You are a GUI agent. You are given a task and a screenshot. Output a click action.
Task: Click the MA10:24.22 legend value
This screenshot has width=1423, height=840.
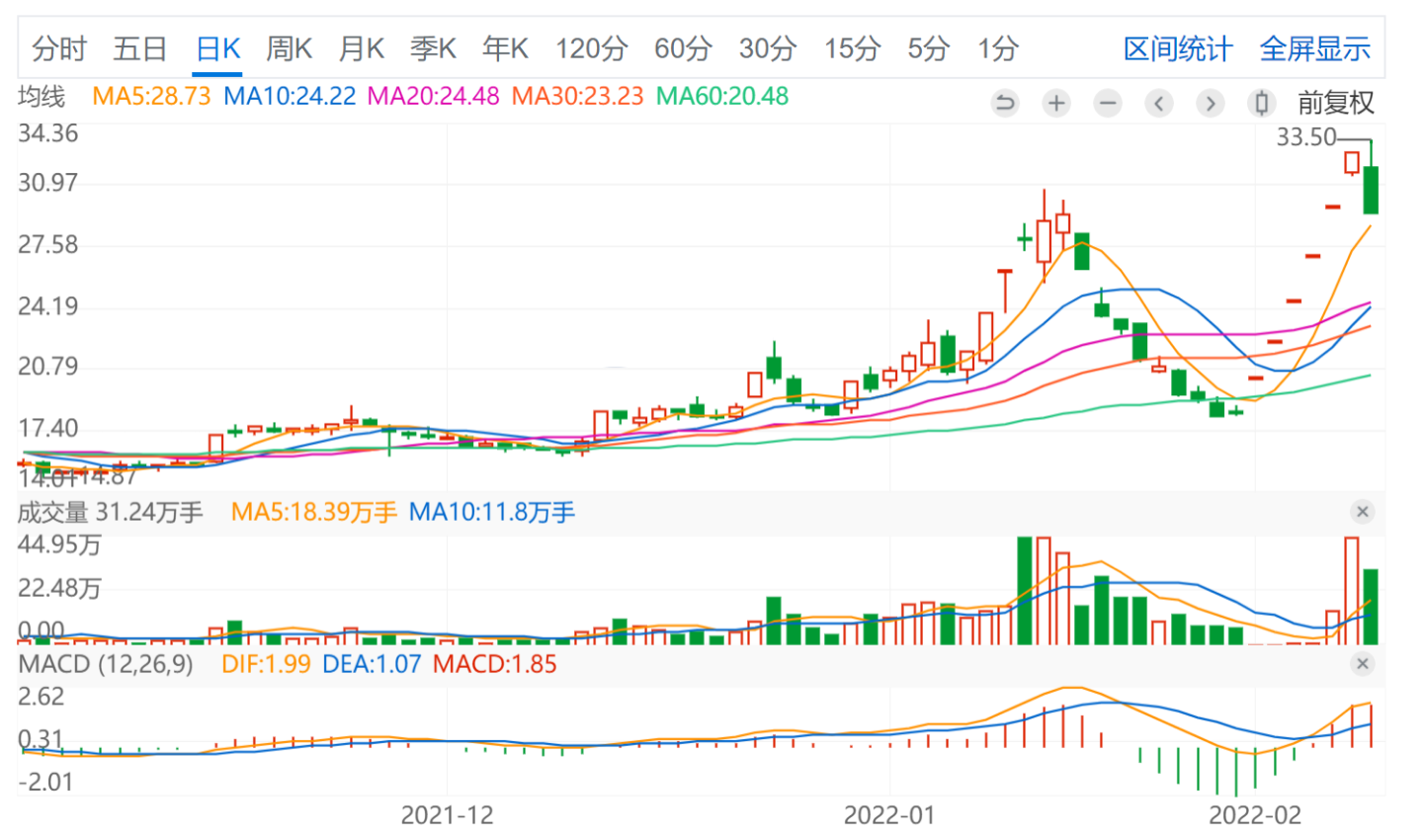click(290, 96)
